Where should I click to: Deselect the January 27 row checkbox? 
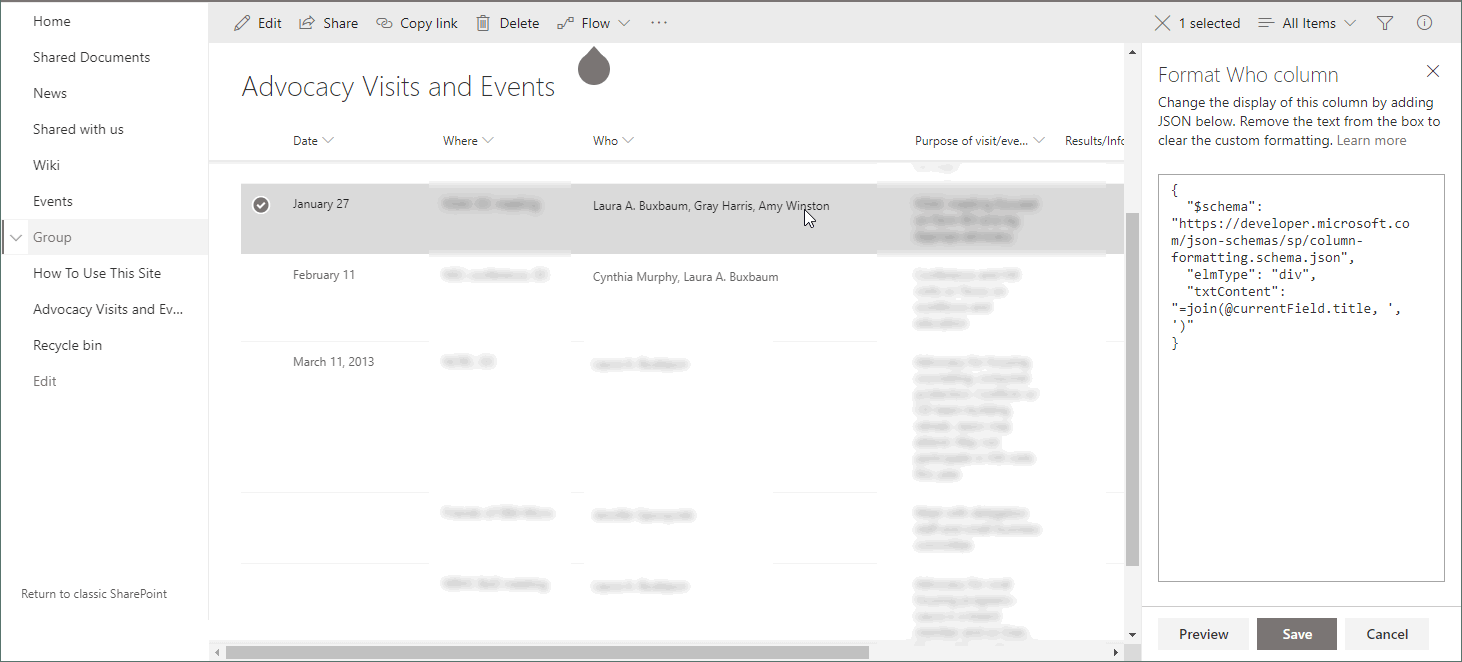[261, 205]
